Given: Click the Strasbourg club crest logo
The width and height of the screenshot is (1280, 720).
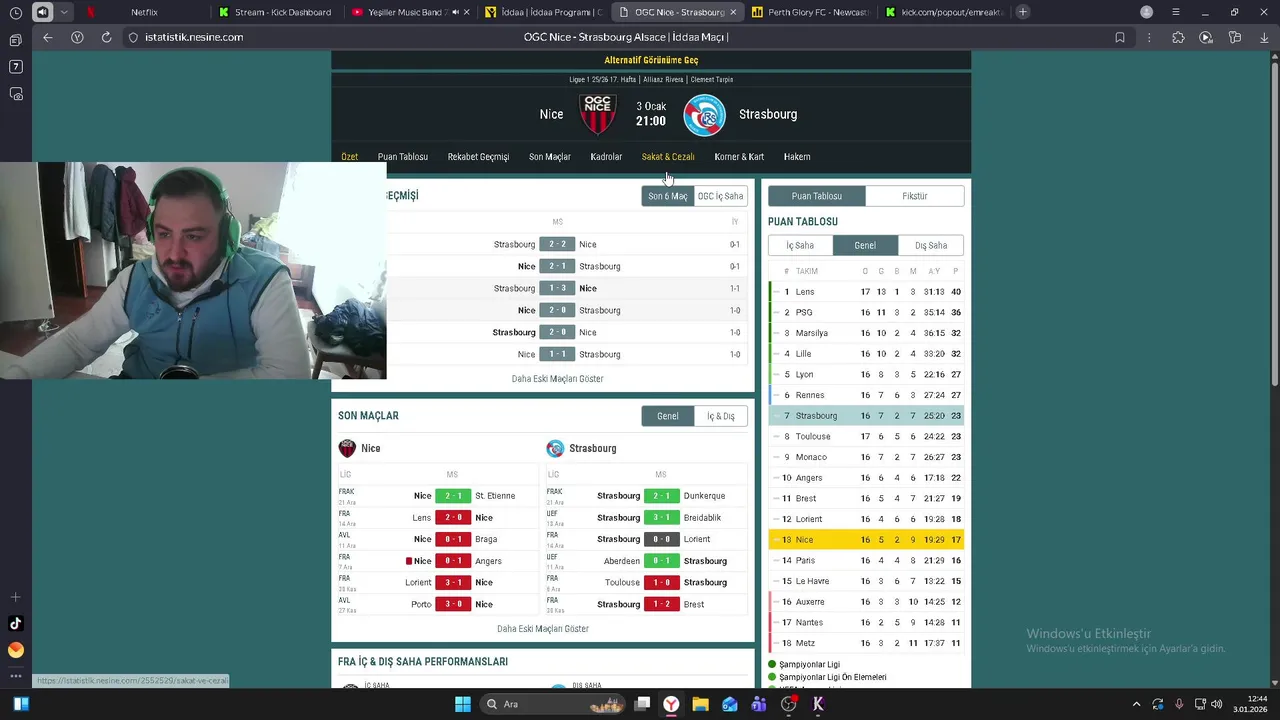Looking at the screenshot, I should pyautogui.click(x=705, y=115).
